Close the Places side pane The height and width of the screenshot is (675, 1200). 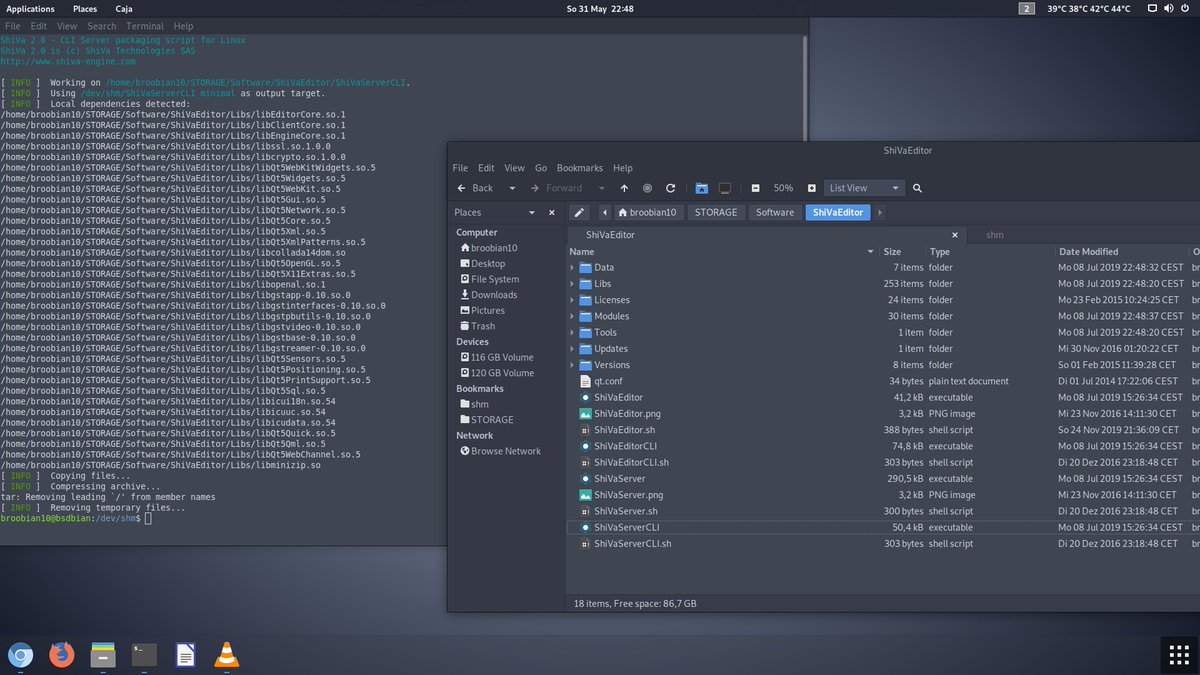point(551,212)
